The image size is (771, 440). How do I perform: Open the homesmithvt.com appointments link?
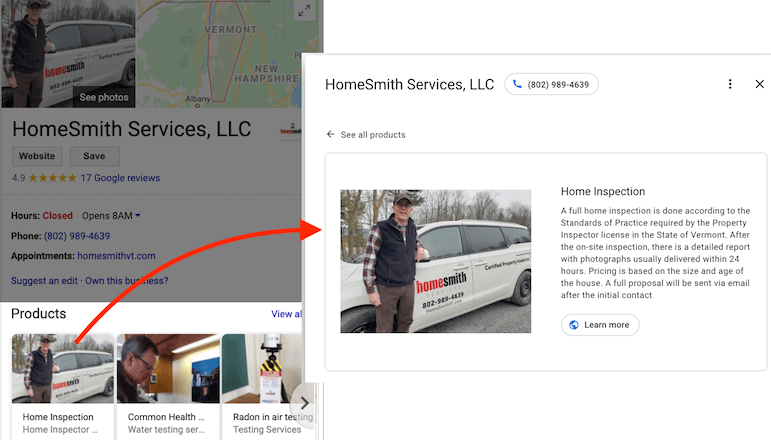[117, 256]
